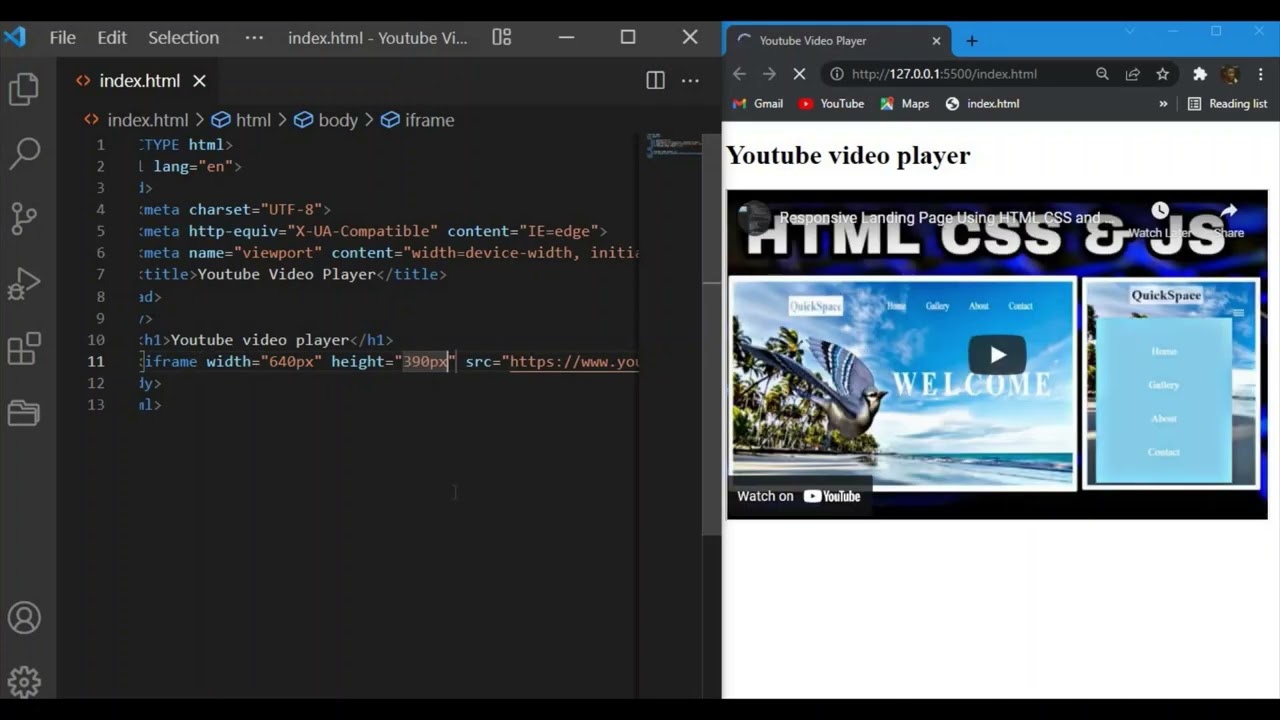Viewport: 1280px width, 720px height.
Task: Open Source Control view
Action: click(23, 218)
